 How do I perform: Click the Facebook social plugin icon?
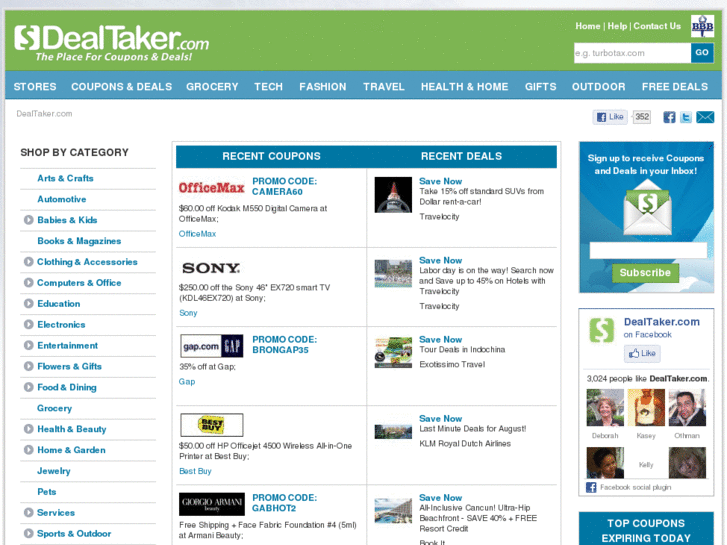tap(591, 487)
